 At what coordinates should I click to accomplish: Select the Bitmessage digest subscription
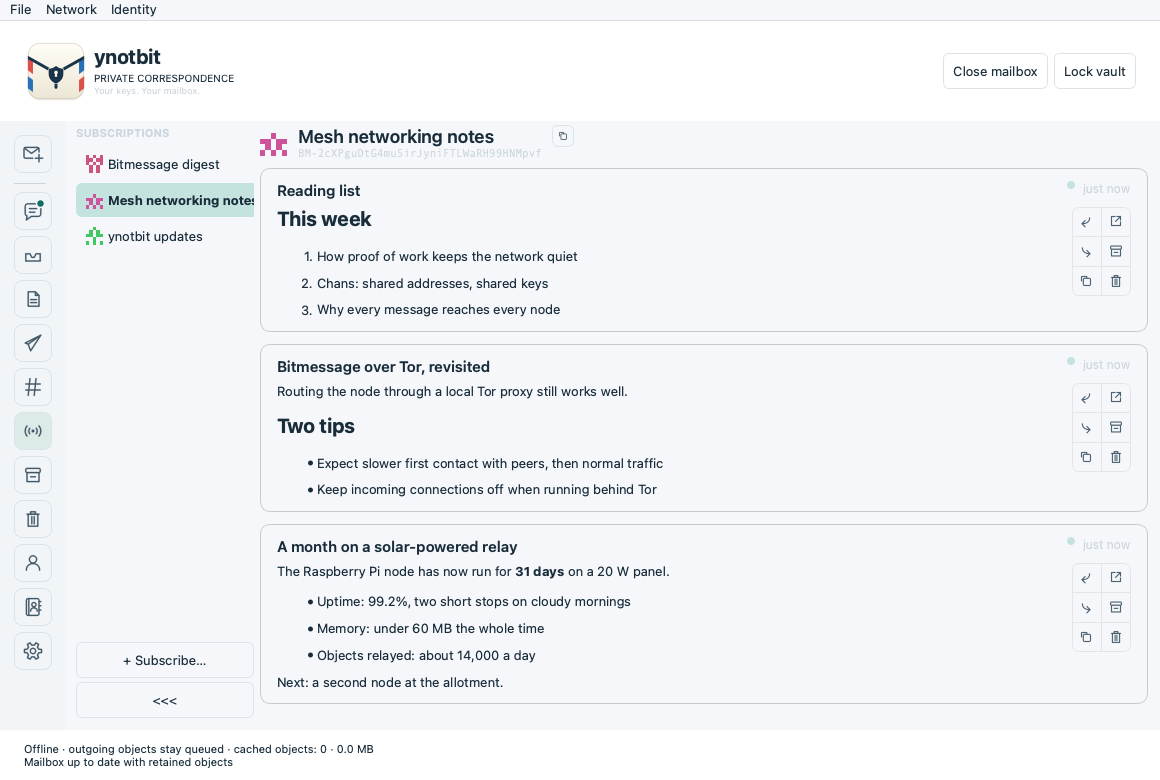165,164
